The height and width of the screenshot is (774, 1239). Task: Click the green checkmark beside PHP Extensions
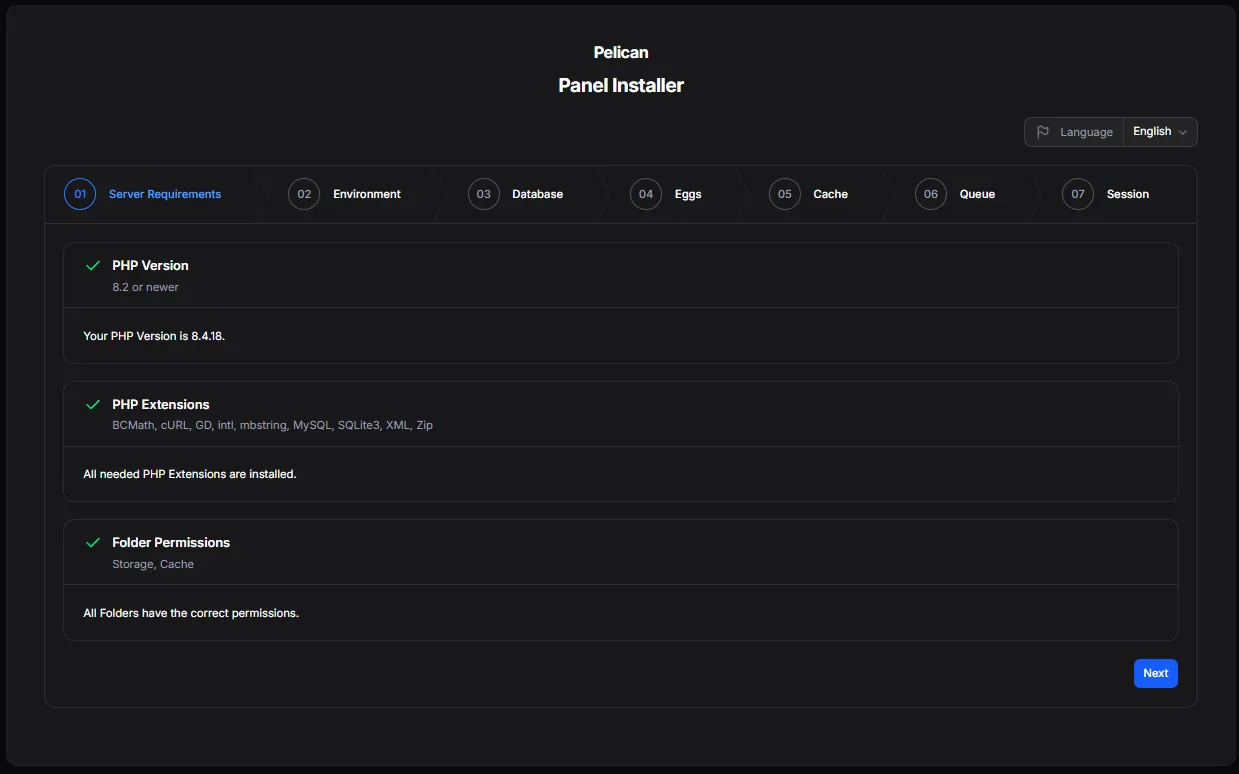pyautogui.click(x=93, y=405)
